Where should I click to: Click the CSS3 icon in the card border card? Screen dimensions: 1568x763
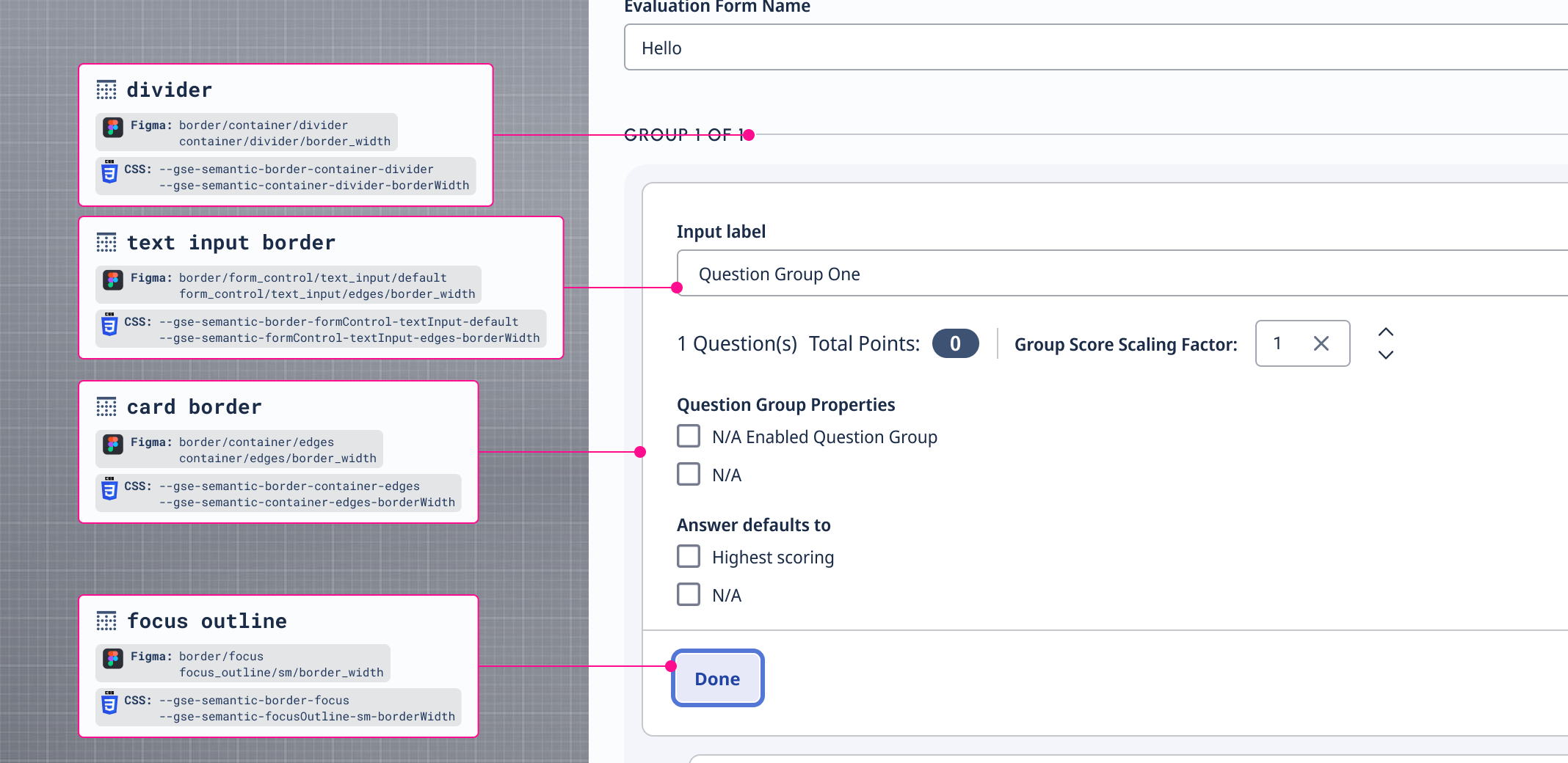109,489
